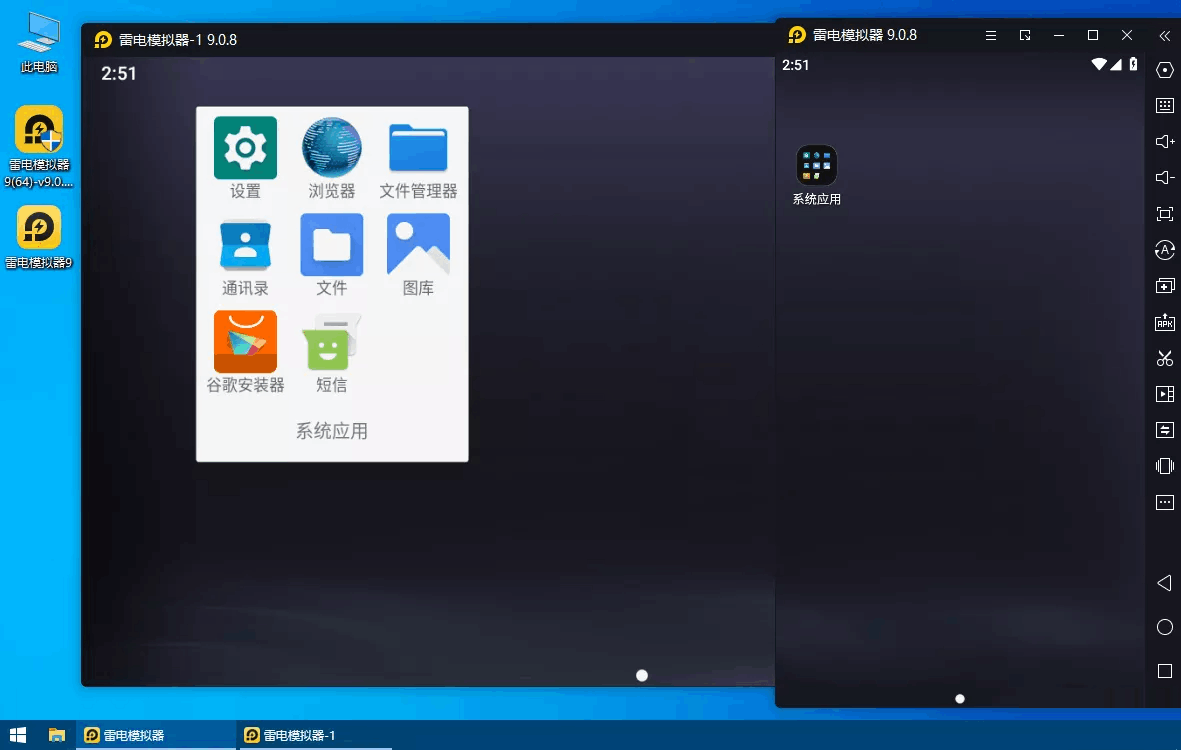Viewport: 1181px width, 750px height.
Task: Launch 谷歌安装器 from the system apps folder
Action: point(245,341)
